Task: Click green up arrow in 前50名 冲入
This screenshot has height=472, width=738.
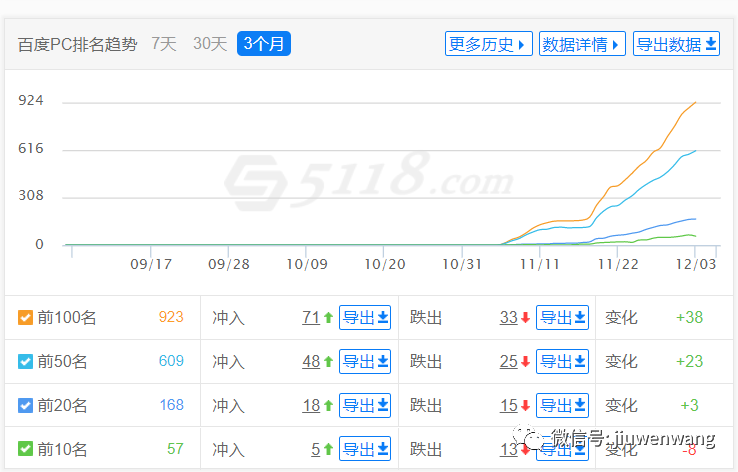Action: pyautogui.click(x=328, y=362)
